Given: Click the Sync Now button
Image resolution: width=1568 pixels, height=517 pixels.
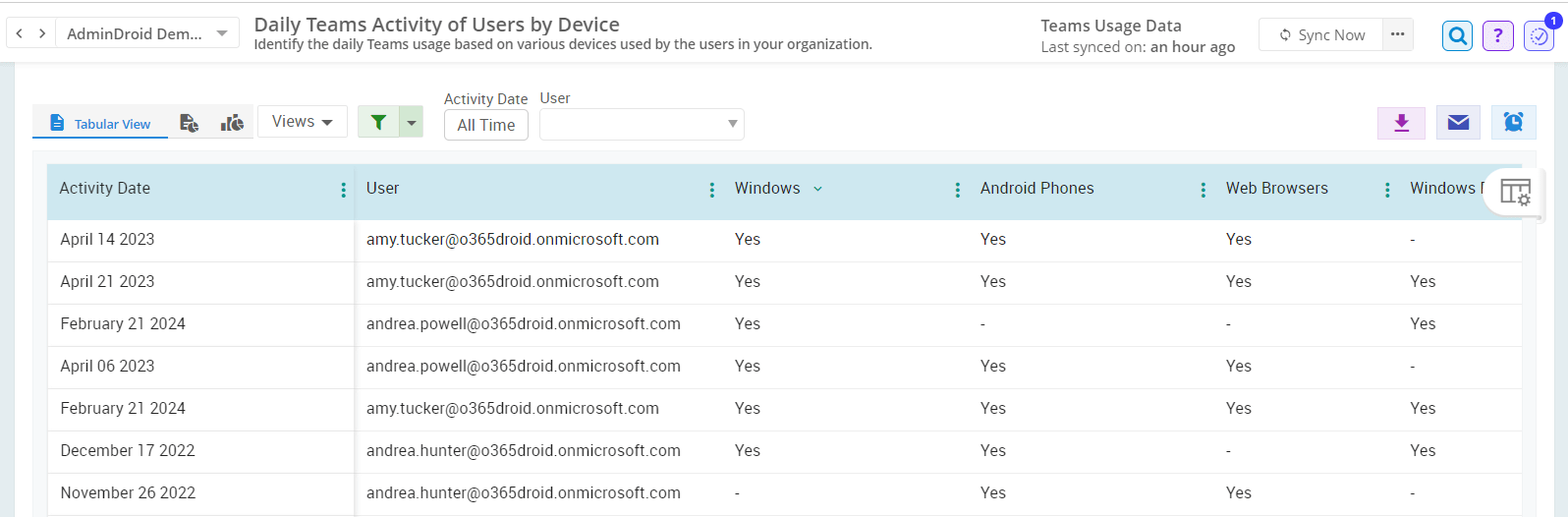Looking at the screenshot, I should click(x=1321, y=34).
